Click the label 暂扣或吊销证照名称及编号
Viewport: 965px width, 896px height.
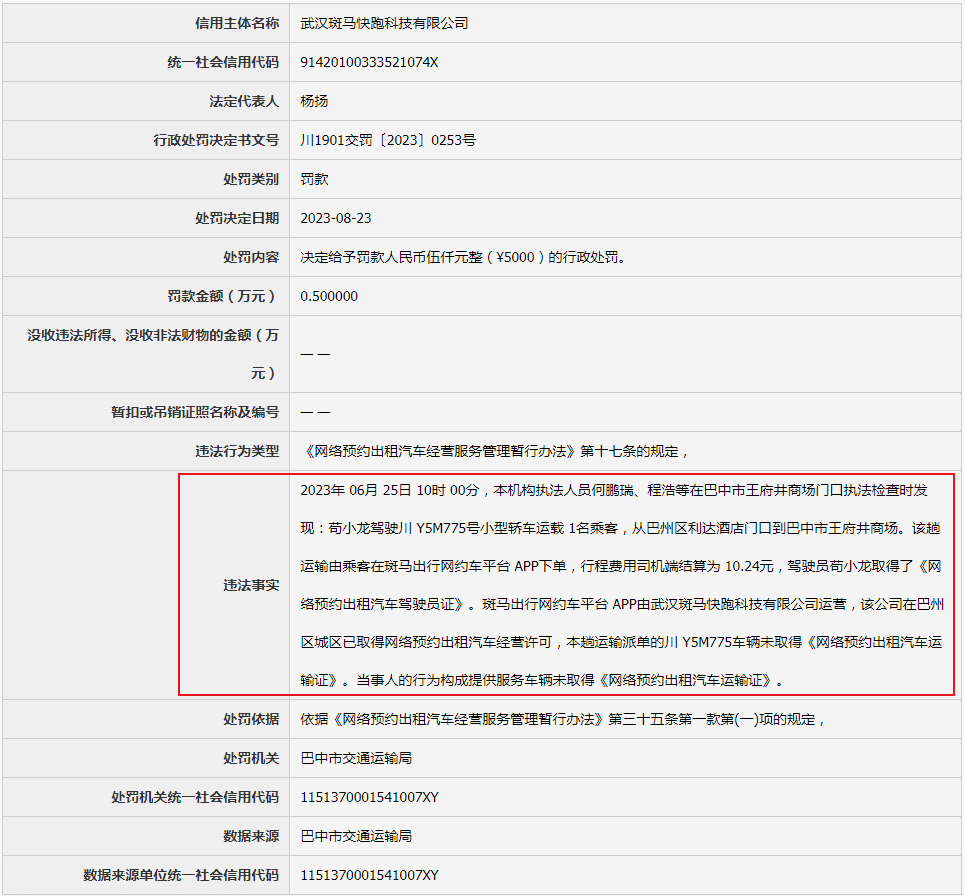coord(195,412)
